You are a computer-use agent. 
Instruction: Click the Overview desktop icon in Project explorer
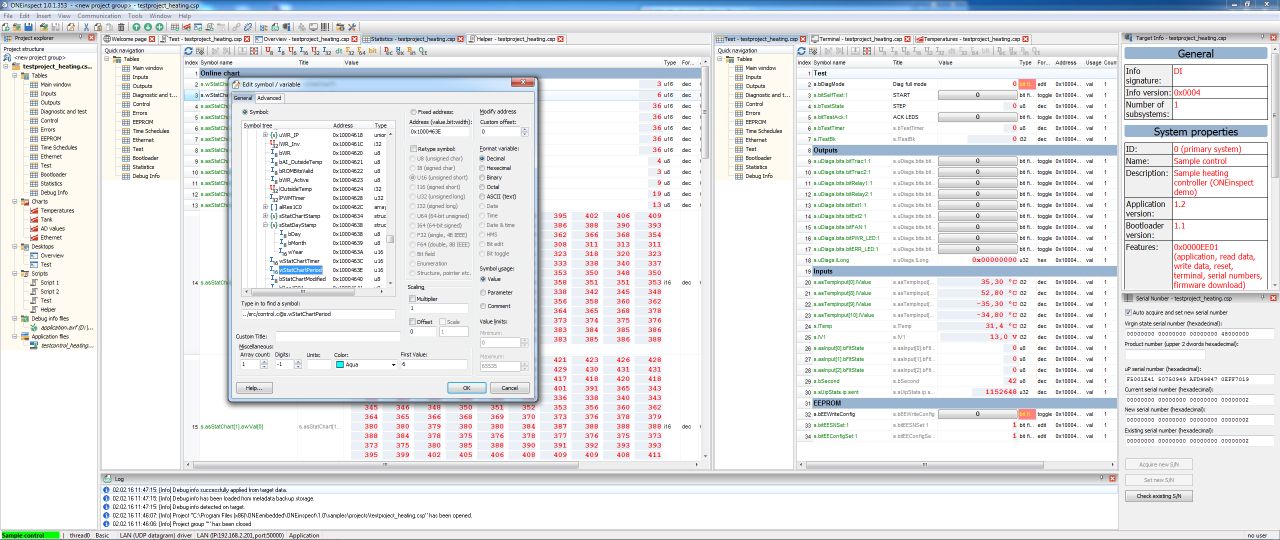(34, 255)
